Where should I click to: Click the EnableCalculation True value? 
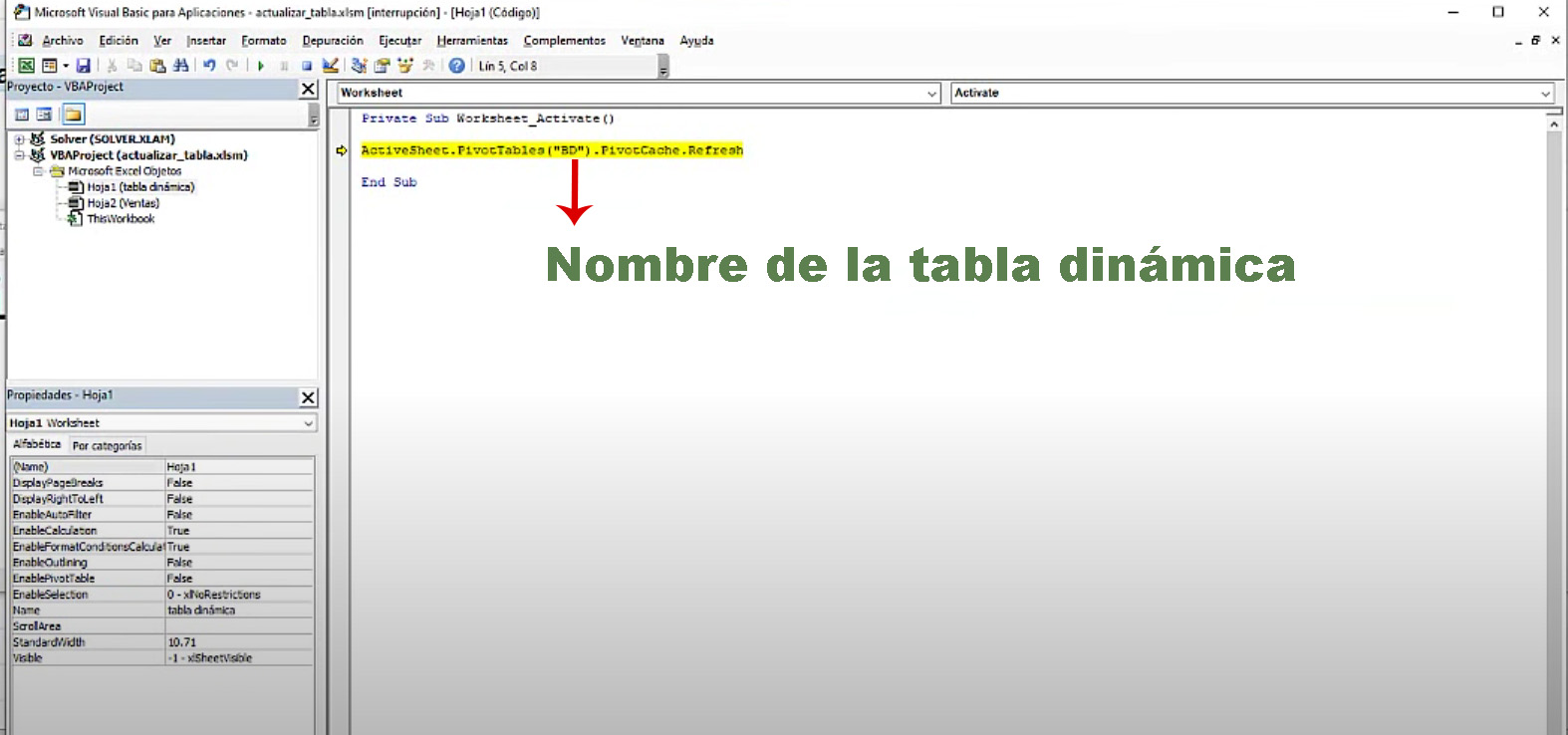[239, 531]
